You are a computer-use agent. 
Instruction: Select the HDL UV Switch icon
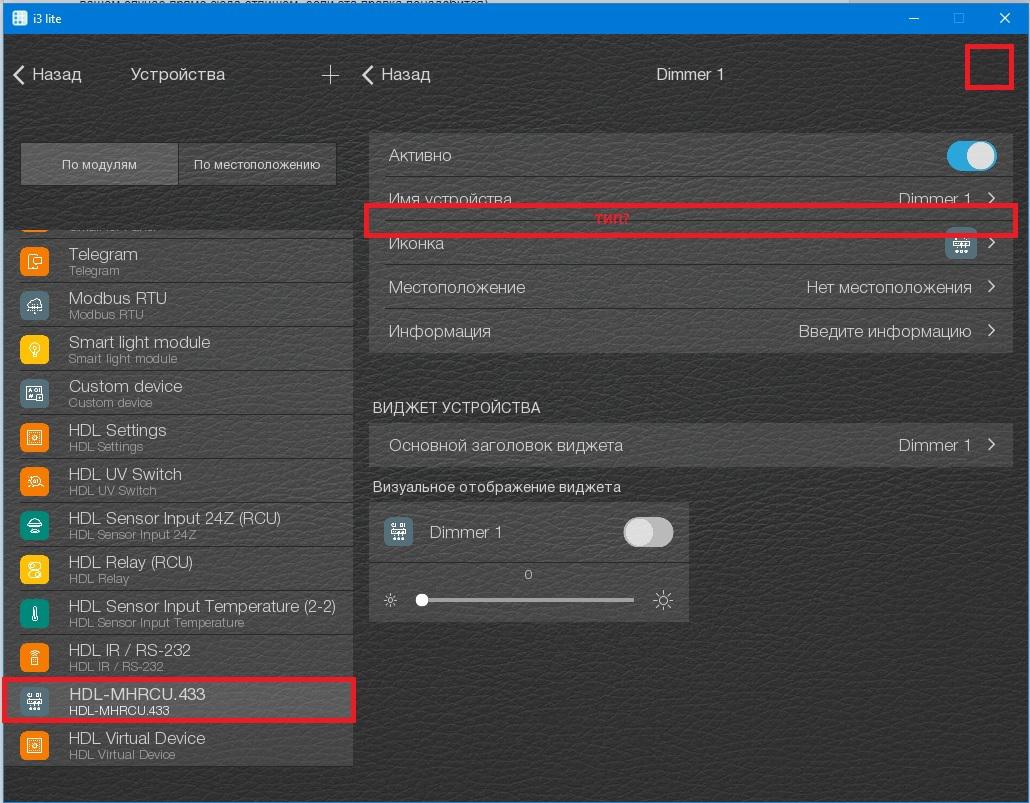pyautogui.click(x=35, y=482)
